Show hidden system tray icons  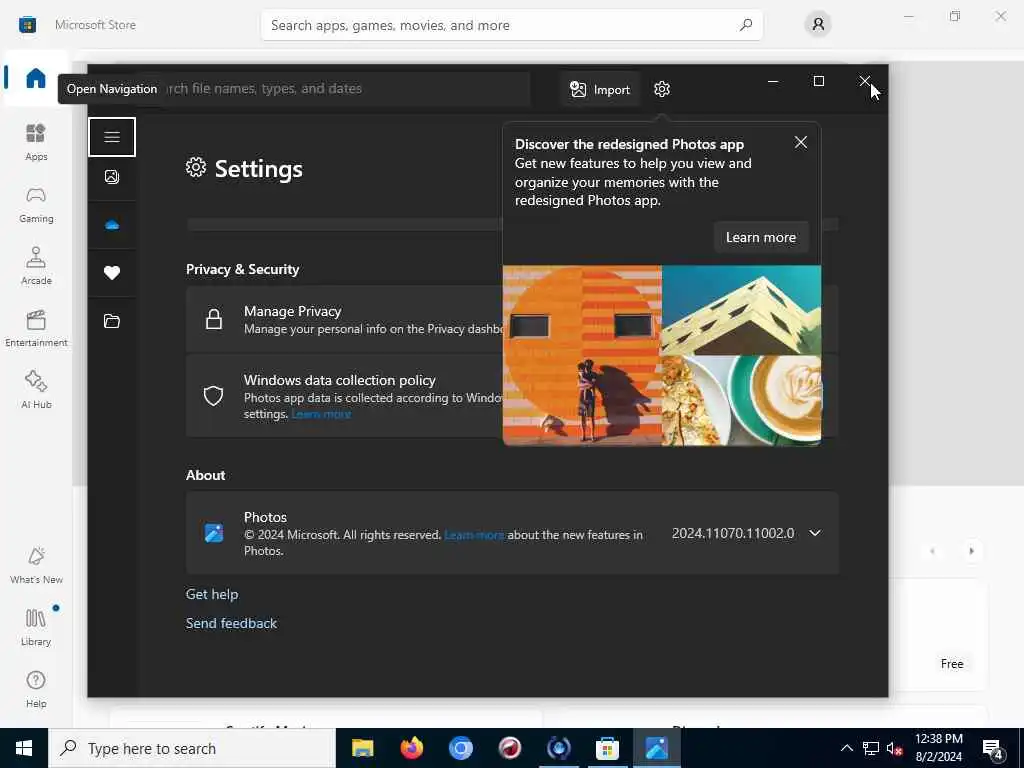[x=846, y=748]
